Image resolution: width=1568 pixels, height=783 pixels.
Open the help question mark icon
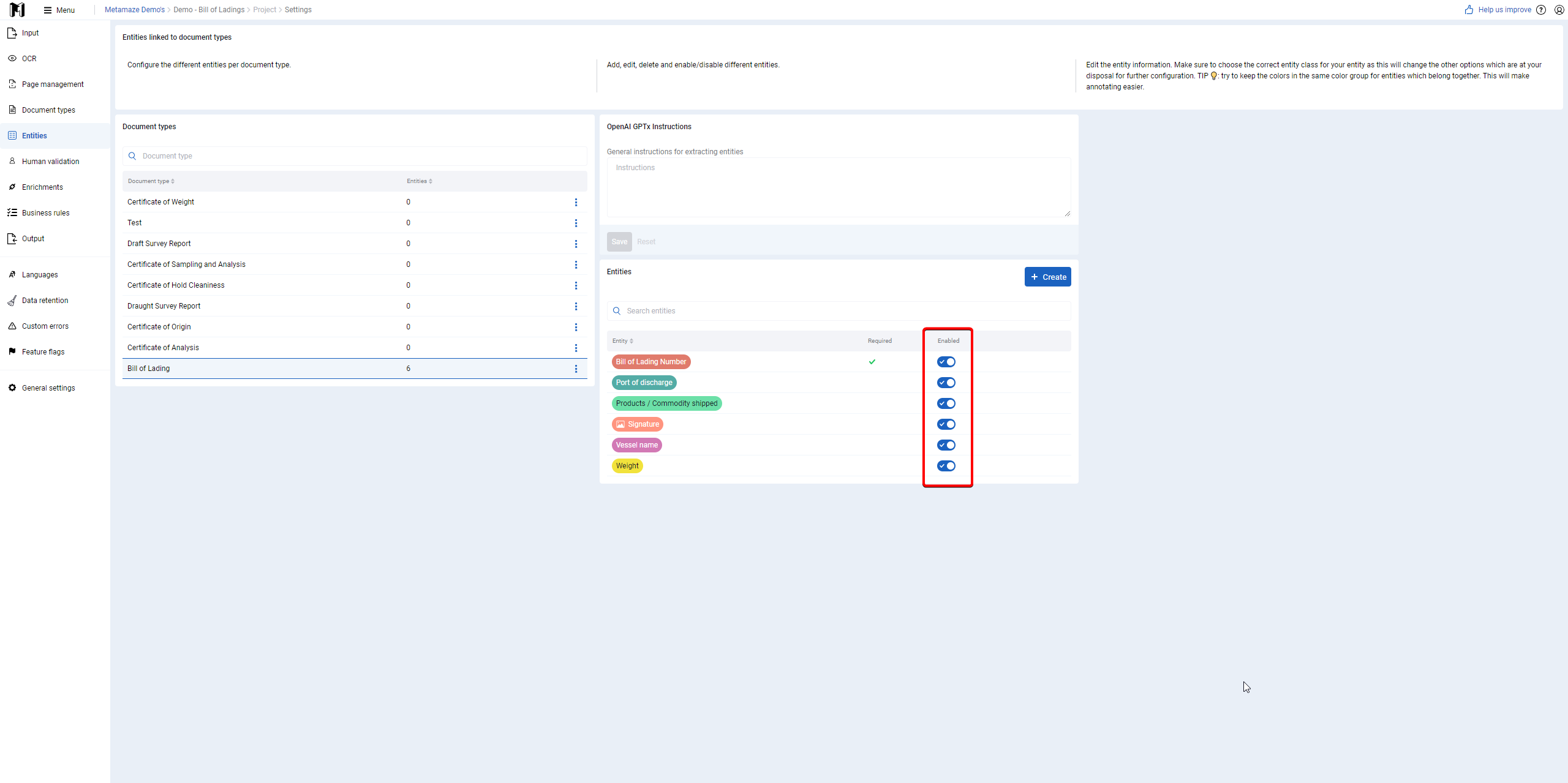click(x=1541, y=10)
